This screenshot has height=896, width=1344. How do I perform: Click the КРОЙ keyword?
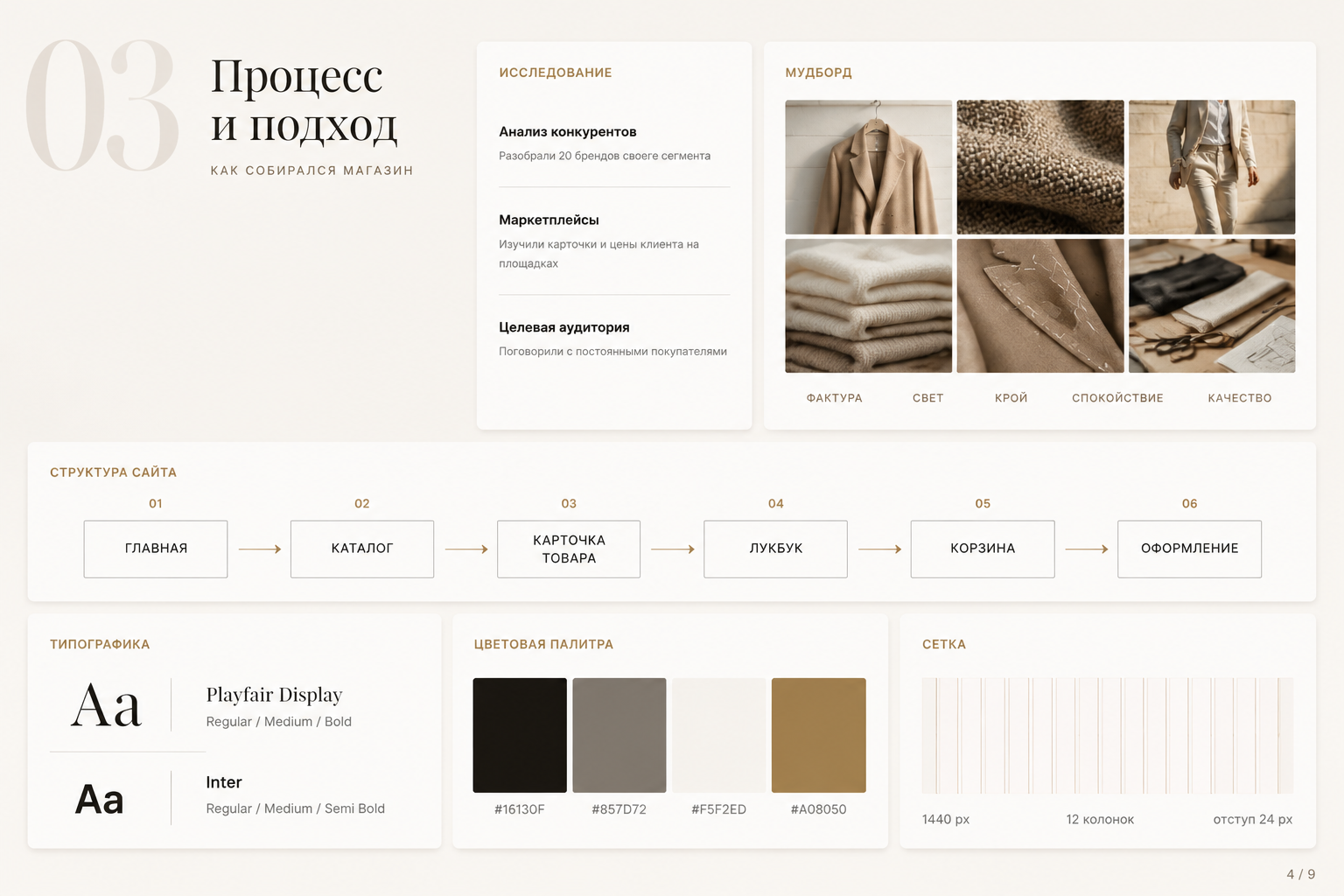(x=1011, y=398)
